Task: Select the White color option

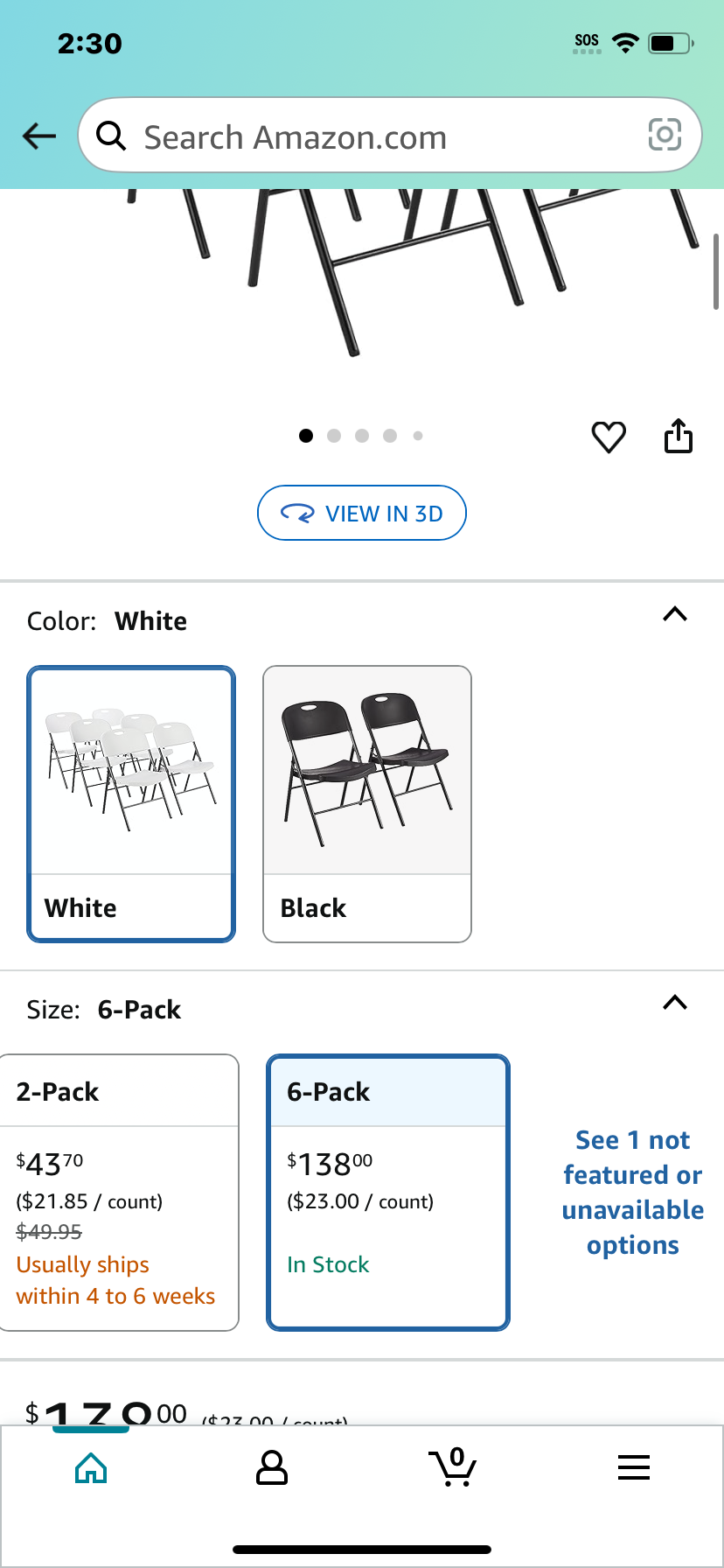Action: coord(131,804)
